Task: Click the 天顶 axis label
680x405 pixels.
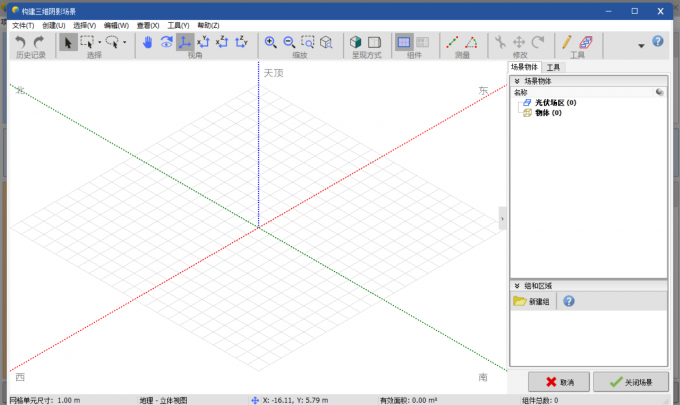Action: point(274,73)
